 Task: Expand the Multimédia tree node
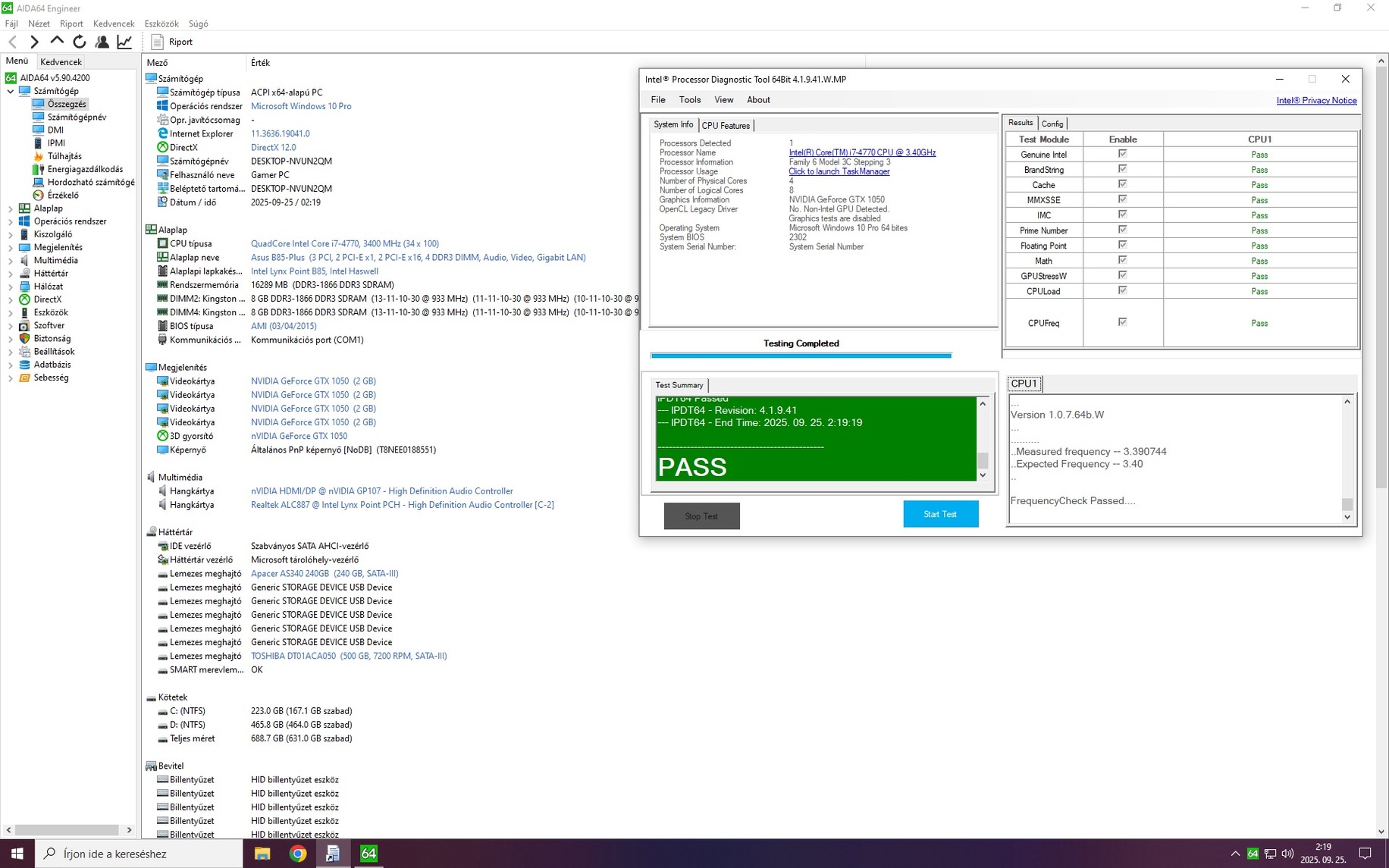coord(11,260)
